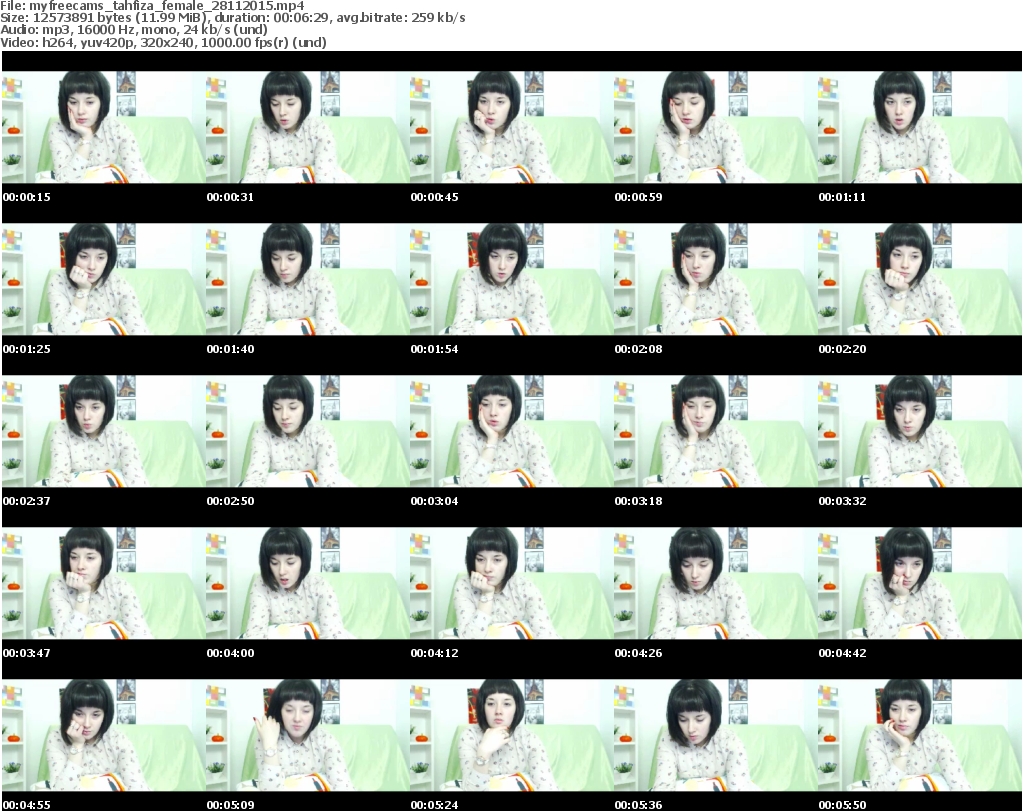This screenshot has height=811, width=1024.
Task: Select the thumbnail frame at 00:00:45
Action: pos(512,127)
